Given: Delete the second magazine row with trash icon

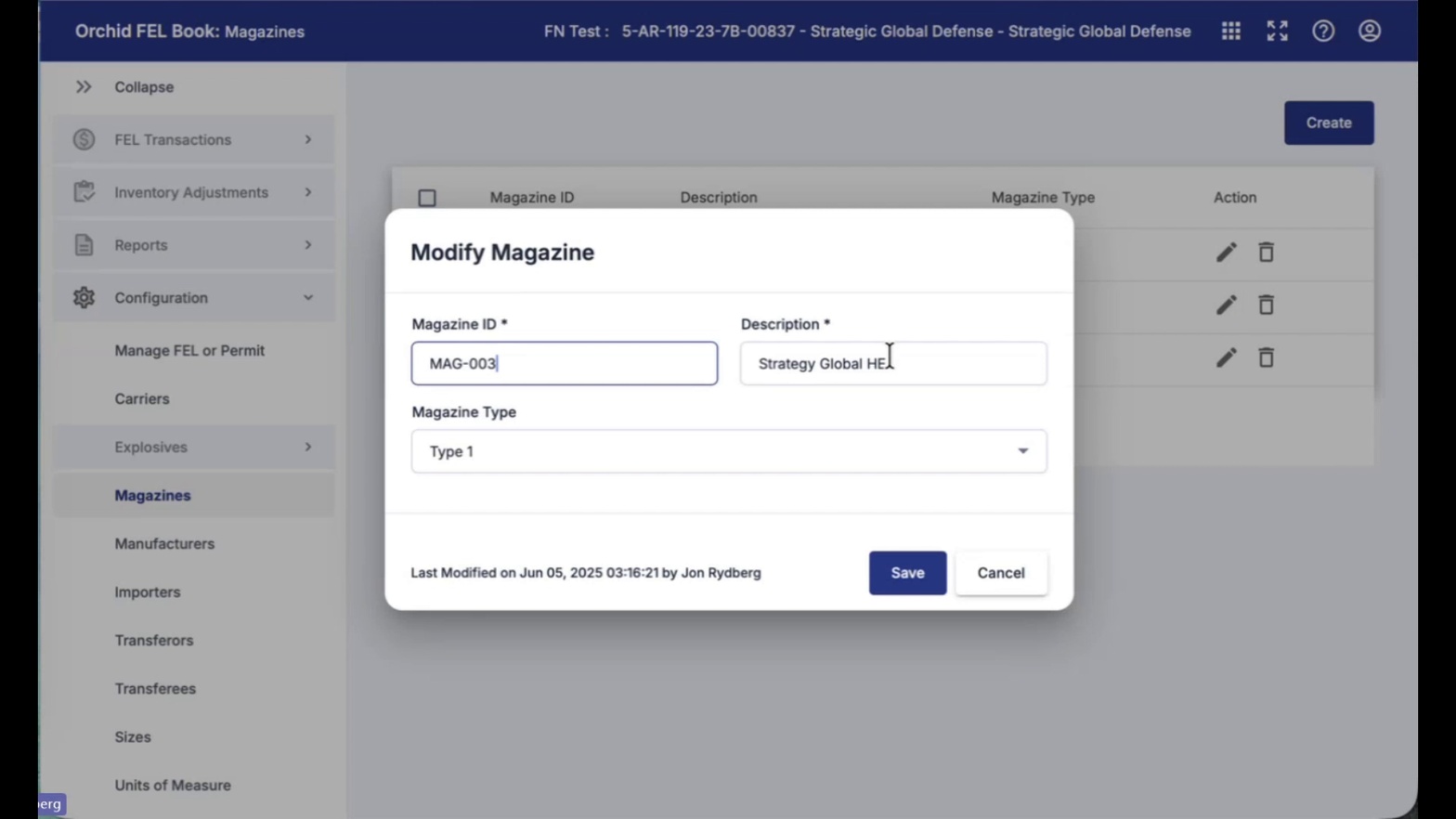Looking at the screenshot, I should pyautogui.click(x=1266, y=305).
